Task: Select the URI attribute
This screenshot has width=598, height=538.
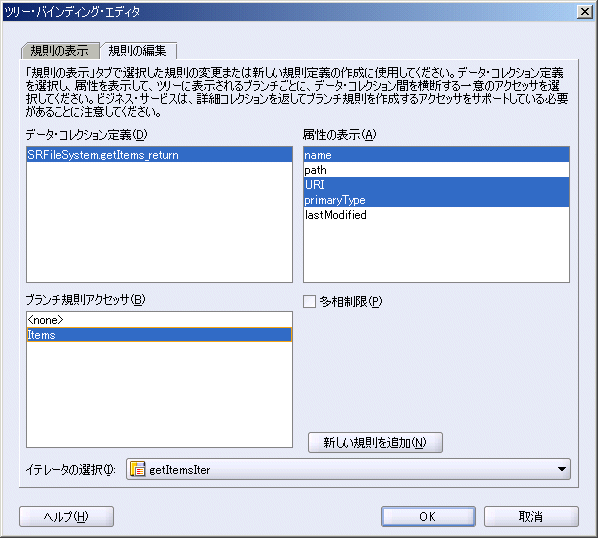Action: (436, 185)
